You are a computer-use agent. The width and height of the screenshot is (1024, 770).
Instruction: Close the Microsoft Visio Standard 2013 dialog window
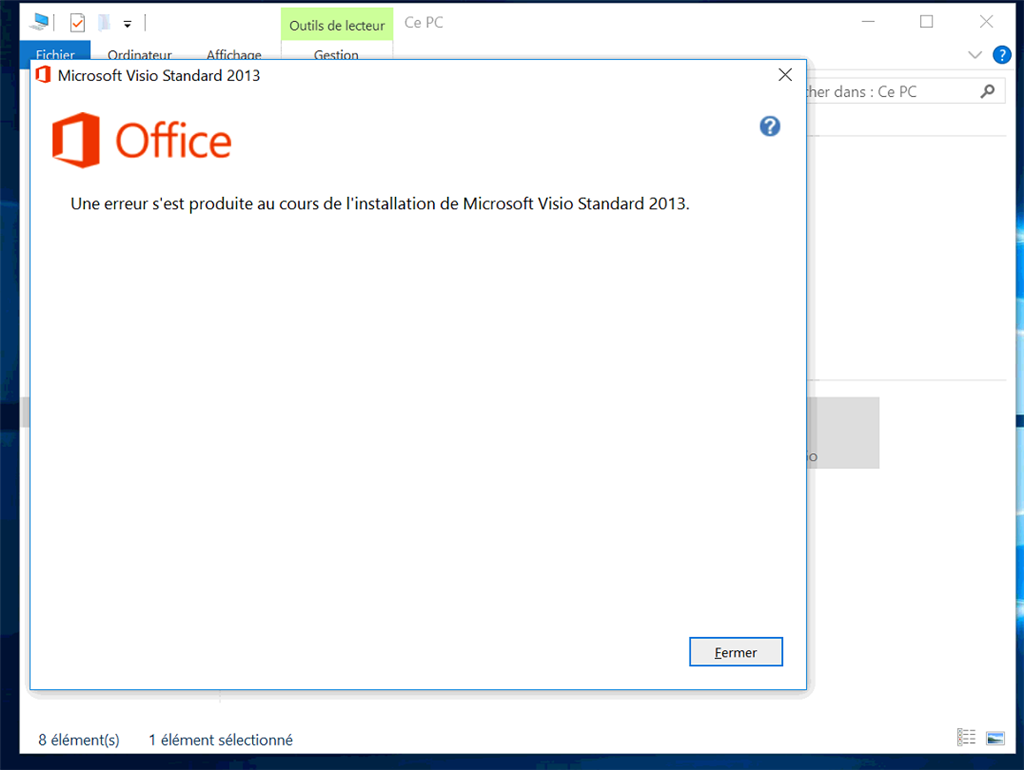(x=785, y=75)
